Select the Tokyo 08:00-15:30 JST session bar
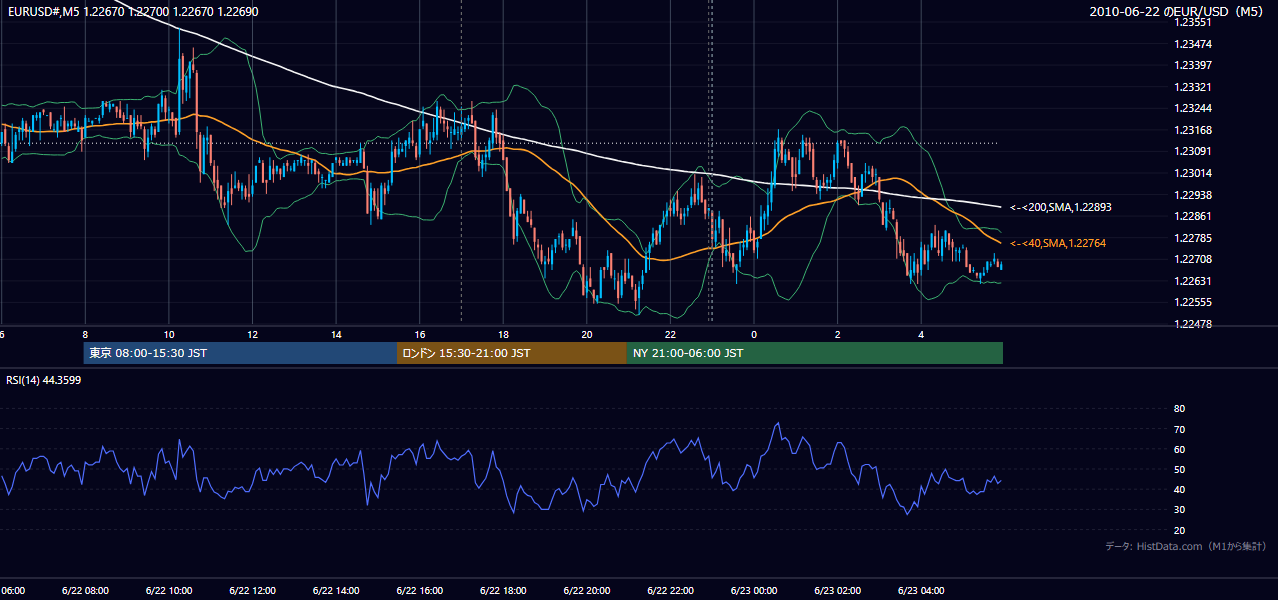Viewport: 1278px width, 600px height. point(240,353)
